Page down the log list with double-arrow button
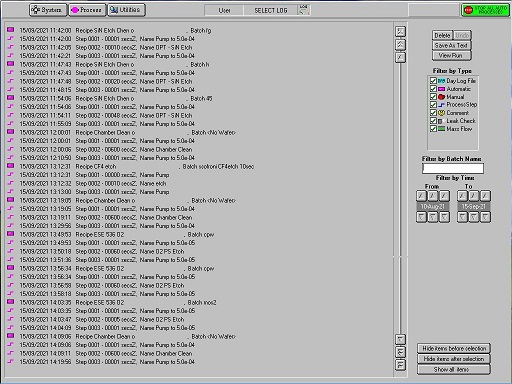 pyautogui.click(x=400, y=352)
